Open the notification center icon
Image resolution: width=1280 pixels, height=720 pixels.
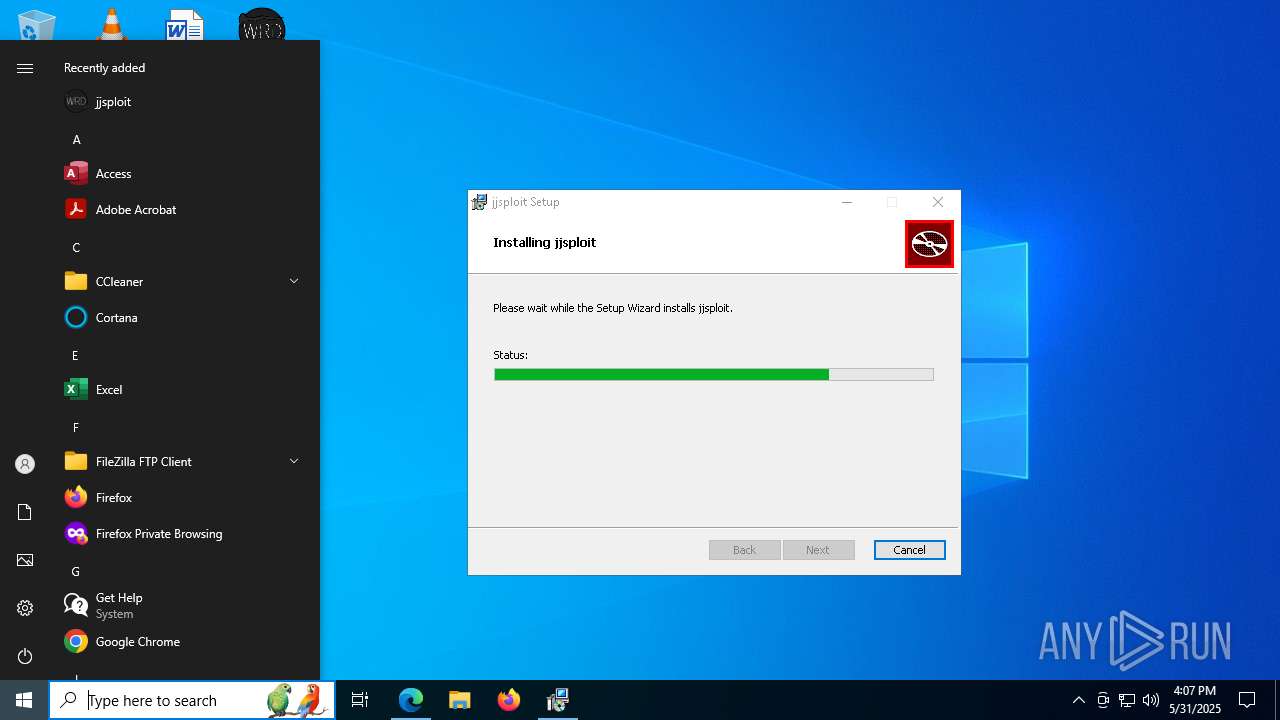1247,700
